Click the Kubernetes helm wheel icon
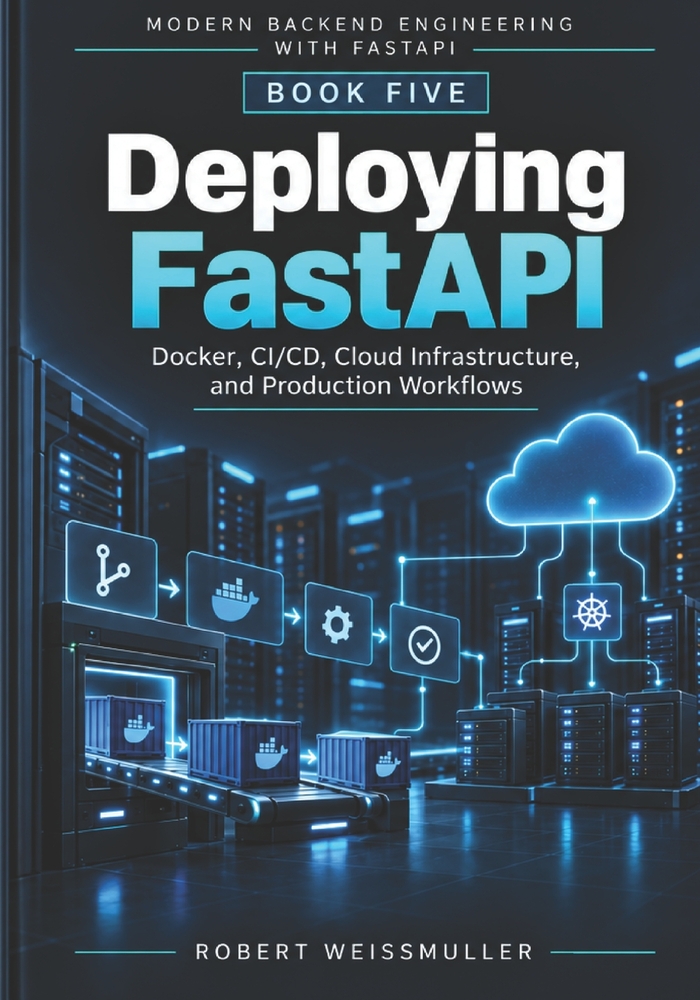 click(592, 612)
